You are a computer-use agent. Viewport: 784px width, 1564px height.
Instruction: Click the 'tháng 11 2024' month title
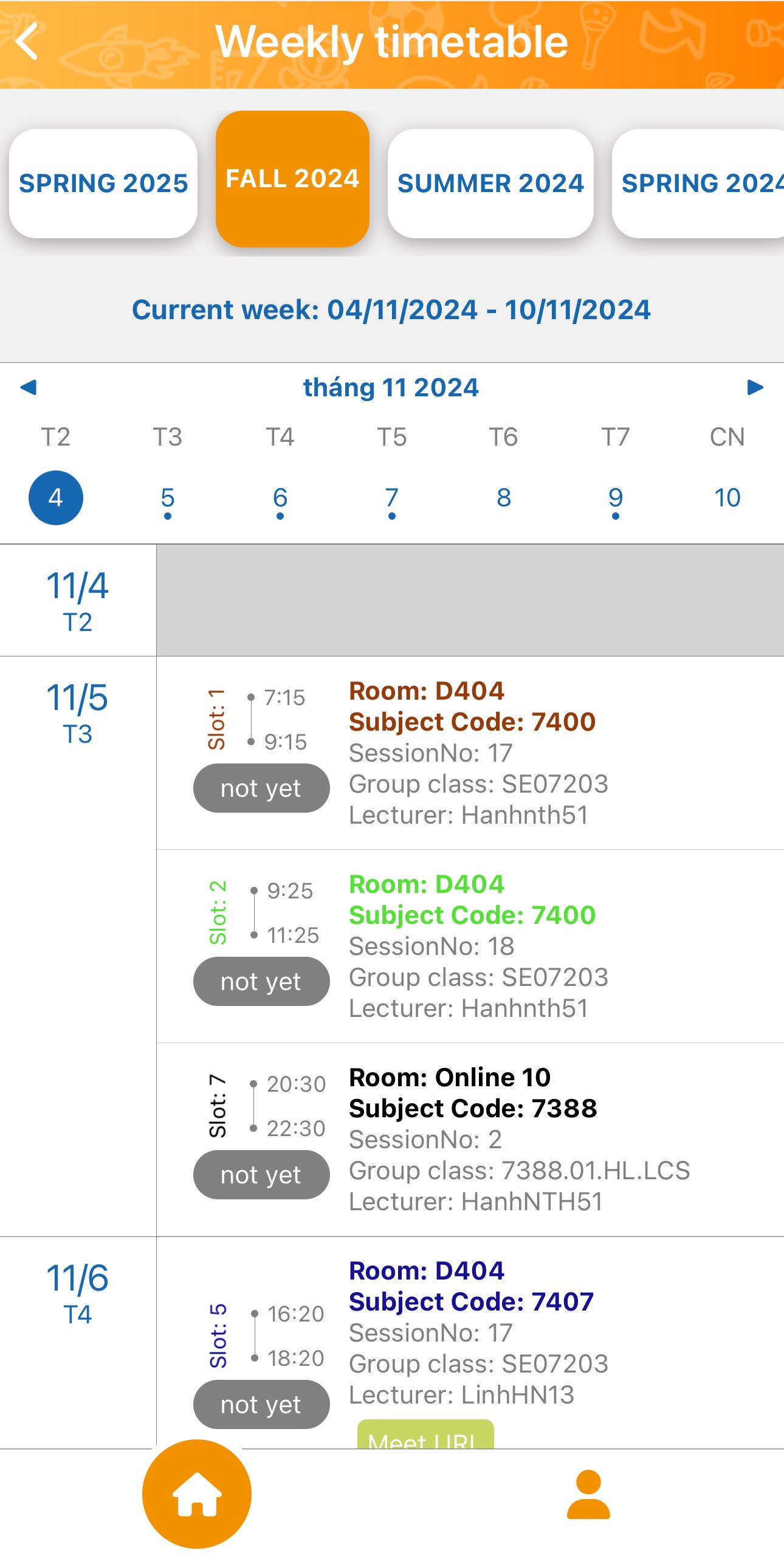(391, 387)
